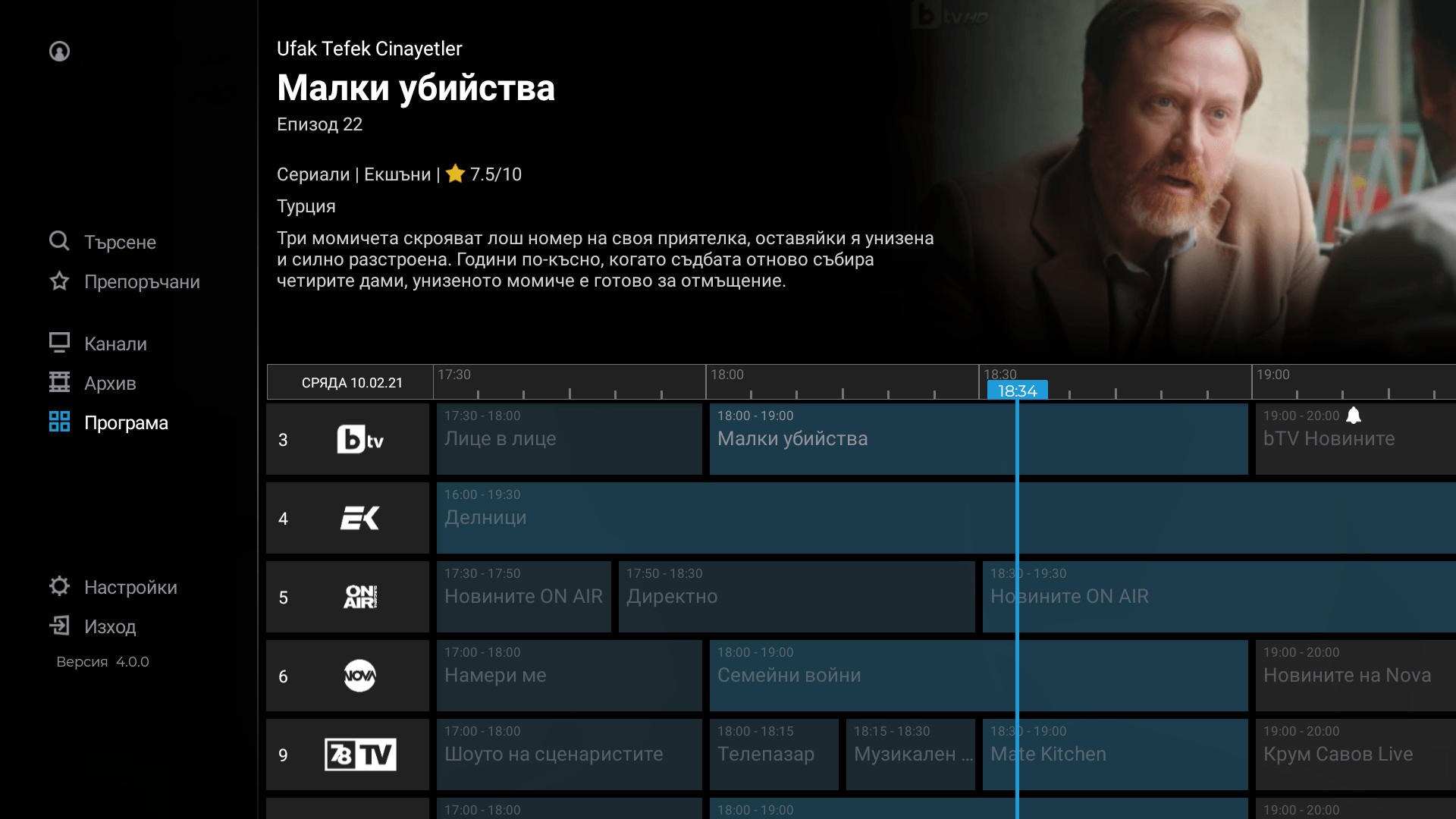This screenshot has width=1456, height=819.
Task: Open the profile avatar in the top-left corner
Action: click(58, 51)
